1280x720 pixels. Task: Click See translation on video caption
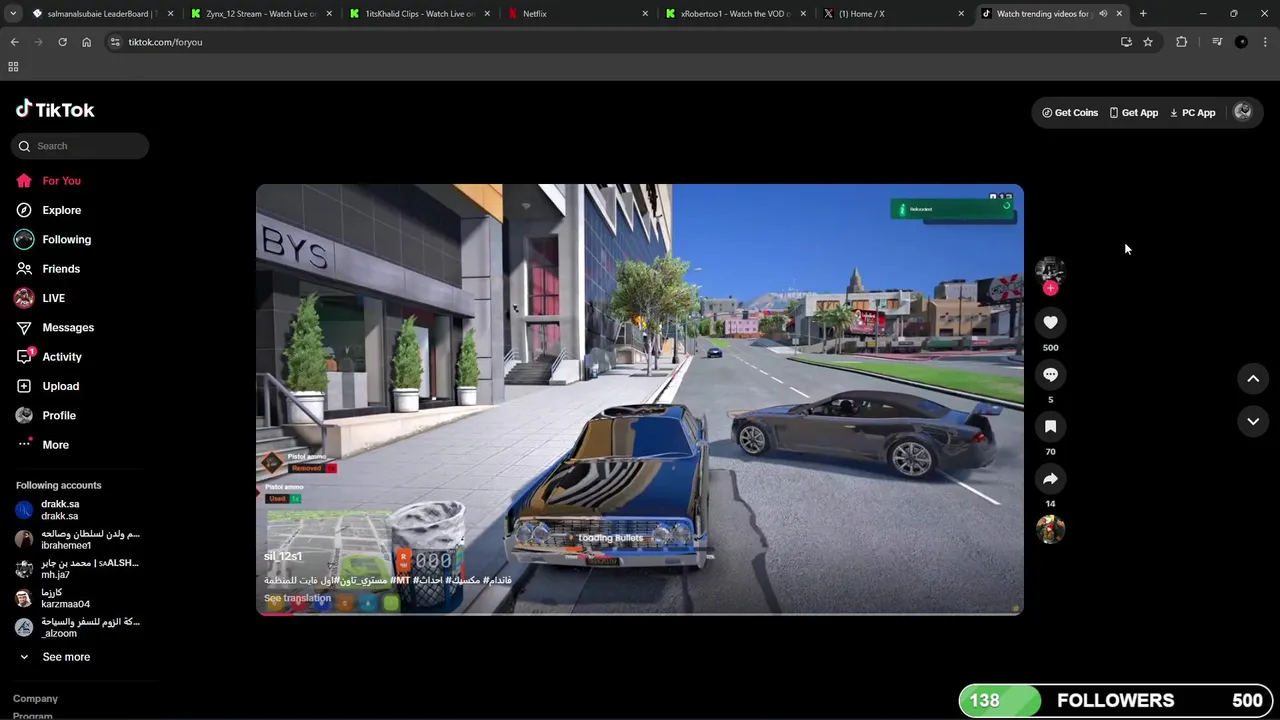click(x=297, y=598)
